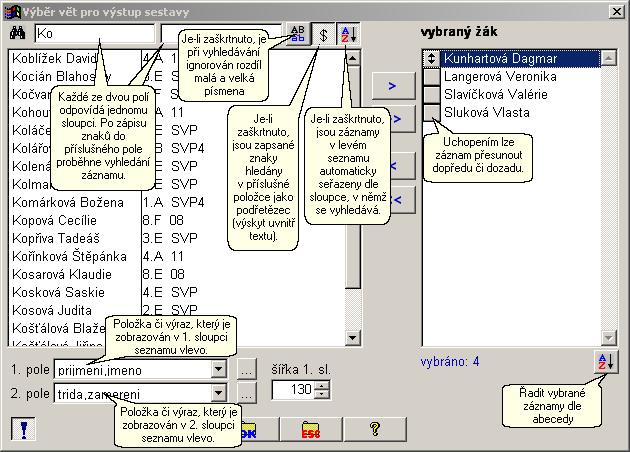Click the row handle beside Langerová Veronika
This screenshot has width=630, height=452.
coord(432,76)
